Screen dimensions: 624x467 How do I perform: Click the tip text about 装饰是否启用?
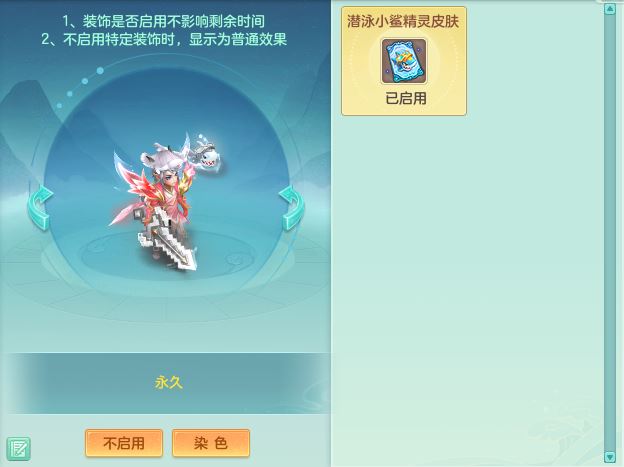[x=164, y=21]
